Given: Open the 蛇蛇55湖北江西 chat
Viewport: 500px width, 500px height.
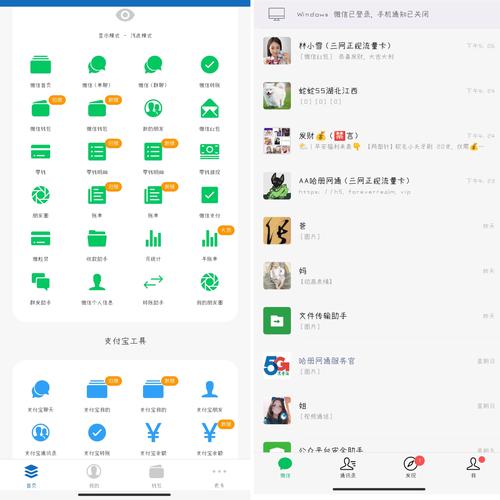Looking at the screenshot, I should tap(377, 96).
